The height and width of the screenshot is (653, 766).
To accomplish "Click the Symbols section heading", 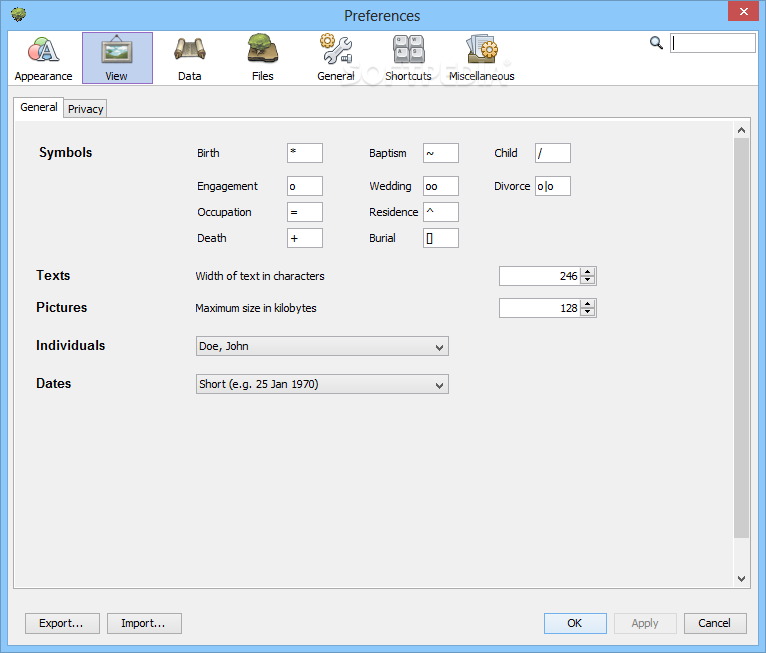I will (65, 152).
